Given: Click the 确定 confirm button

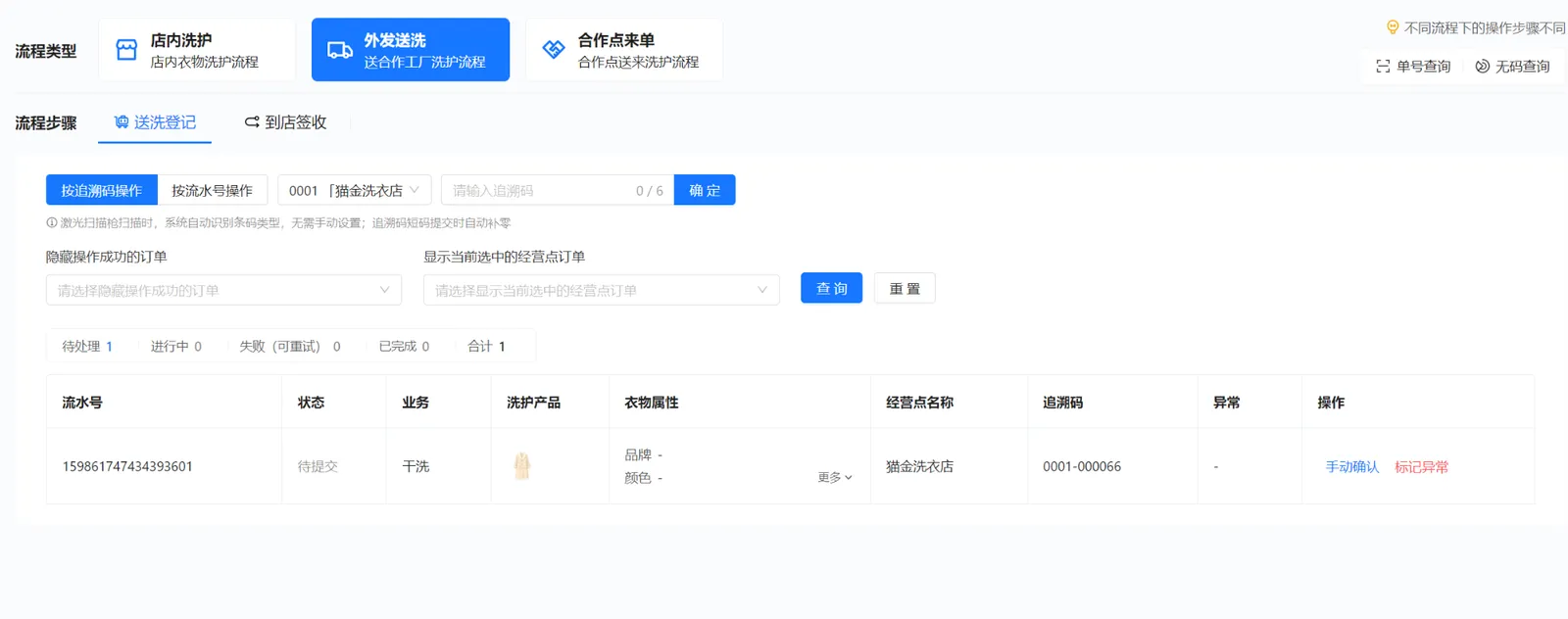Looking at the screenshot, I should point(705,190).
